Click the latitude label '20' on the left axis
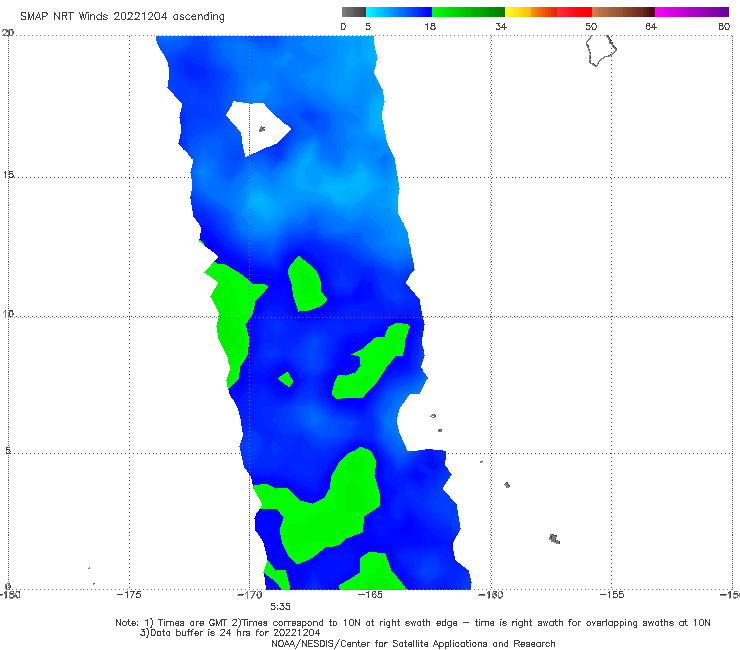Image resolution: width=740 pixels, height=650 pixels. [8, 33]
